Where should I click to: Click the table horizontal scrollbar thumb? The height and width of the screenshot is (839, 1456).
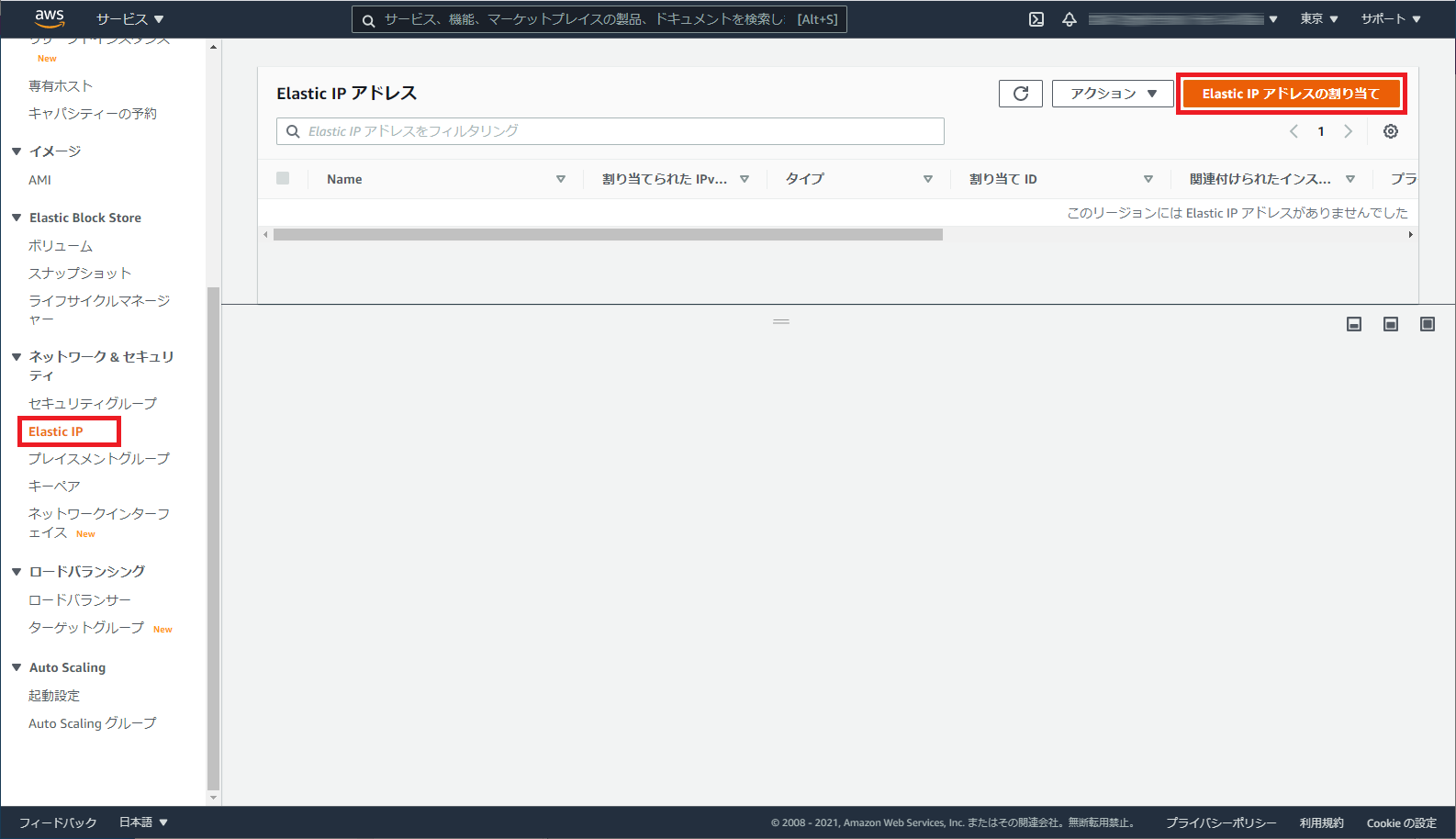608,235
